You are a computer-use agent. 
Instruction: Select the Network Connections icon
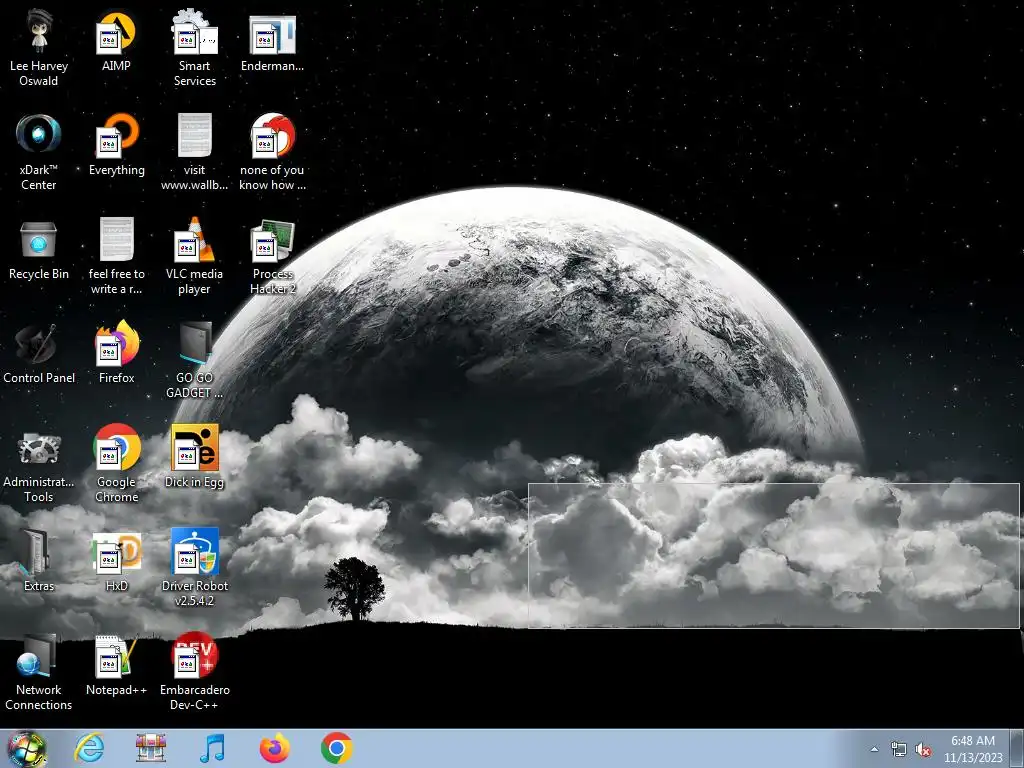(x=39, y=671)
